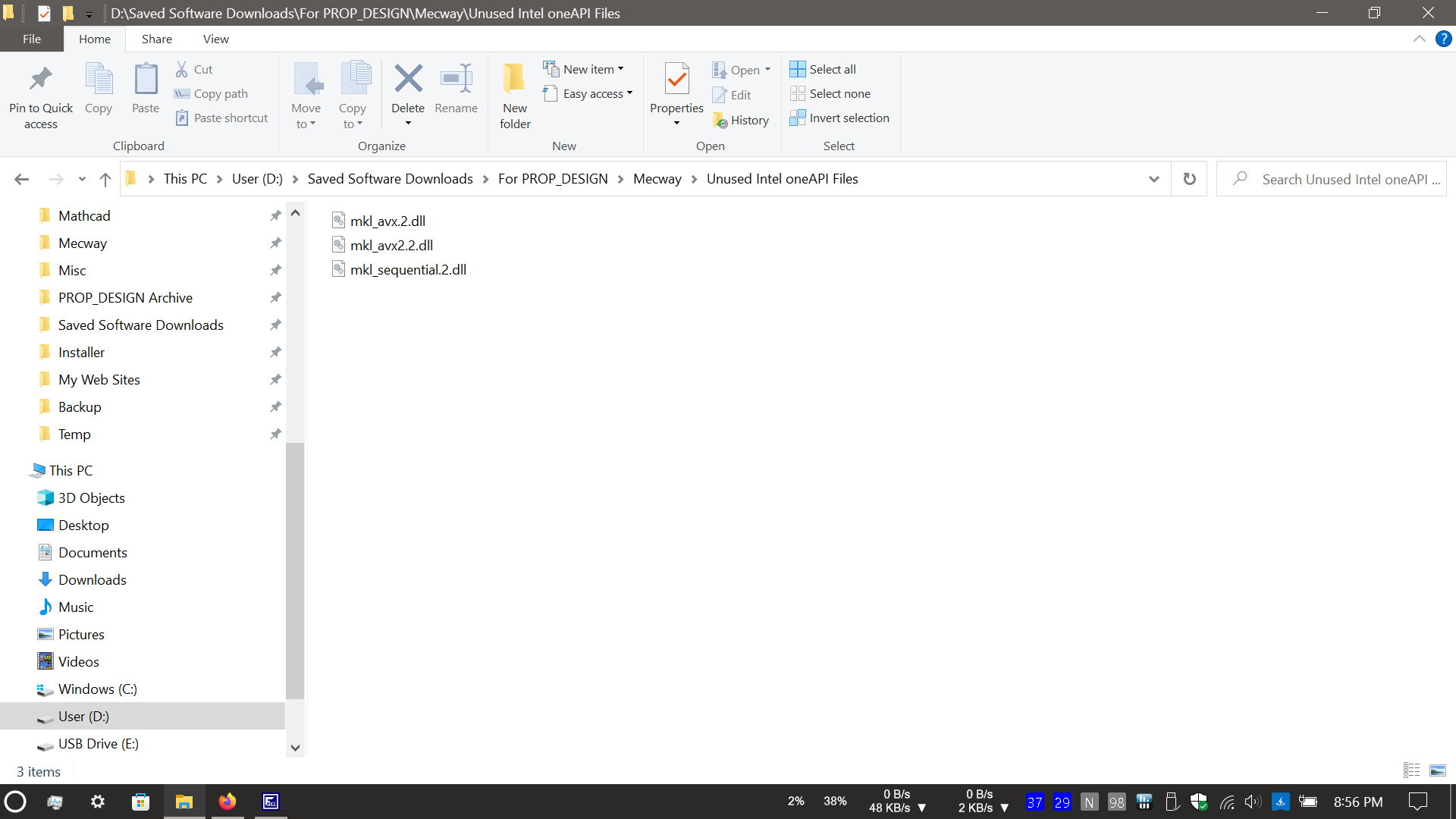This screenshot has height=819, width=1456.
Task: Click the Back navigation arrow
Action: 21,179
